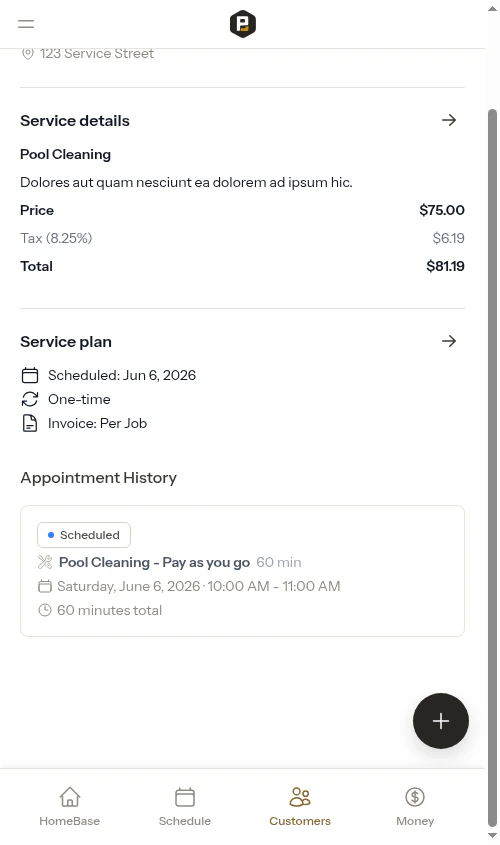Click the Saturday, June 6, 2026 appointment date
Viewport: 500px width, 845px height.
128,586
